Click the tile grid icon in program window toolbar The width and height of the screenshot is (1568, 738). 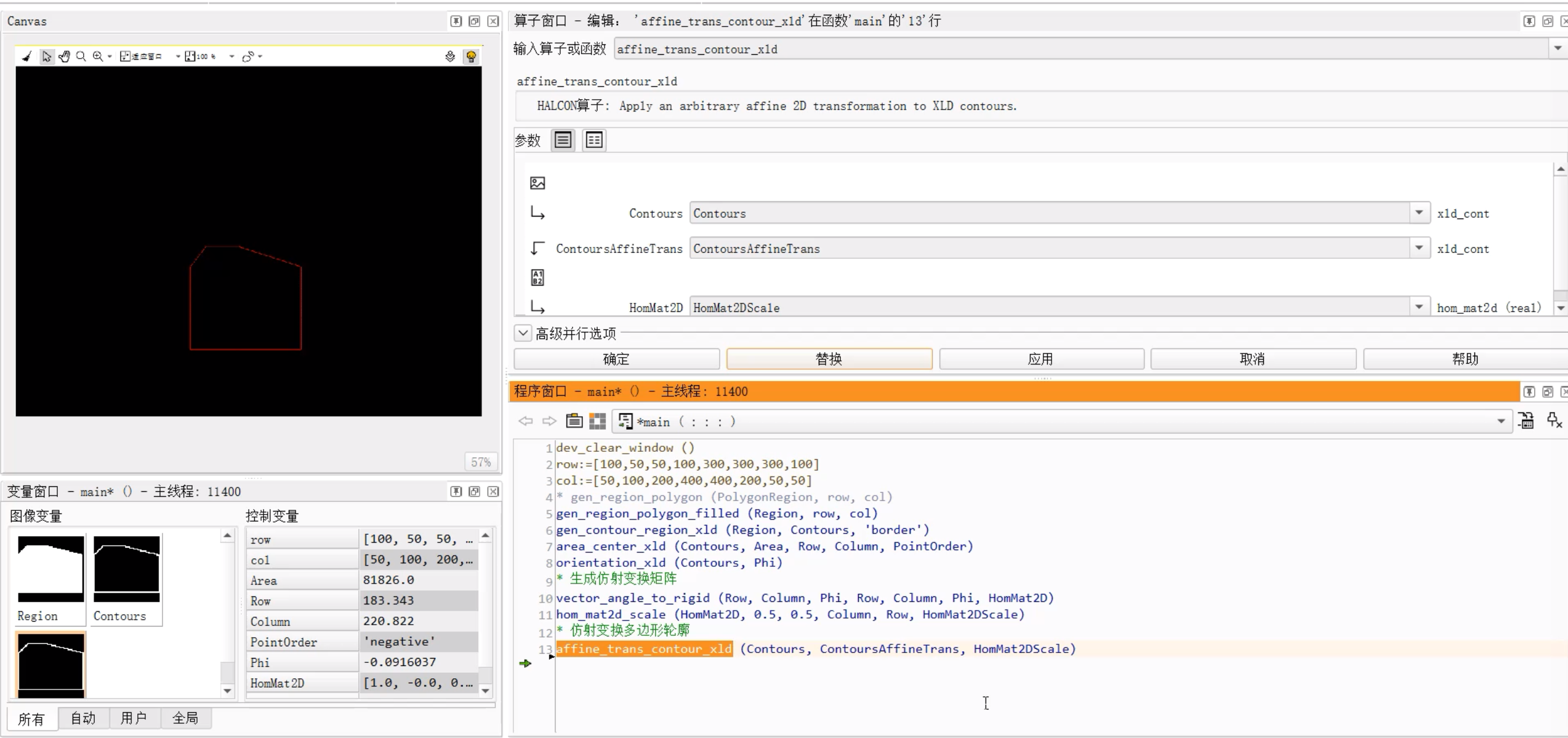coord(597,421)
